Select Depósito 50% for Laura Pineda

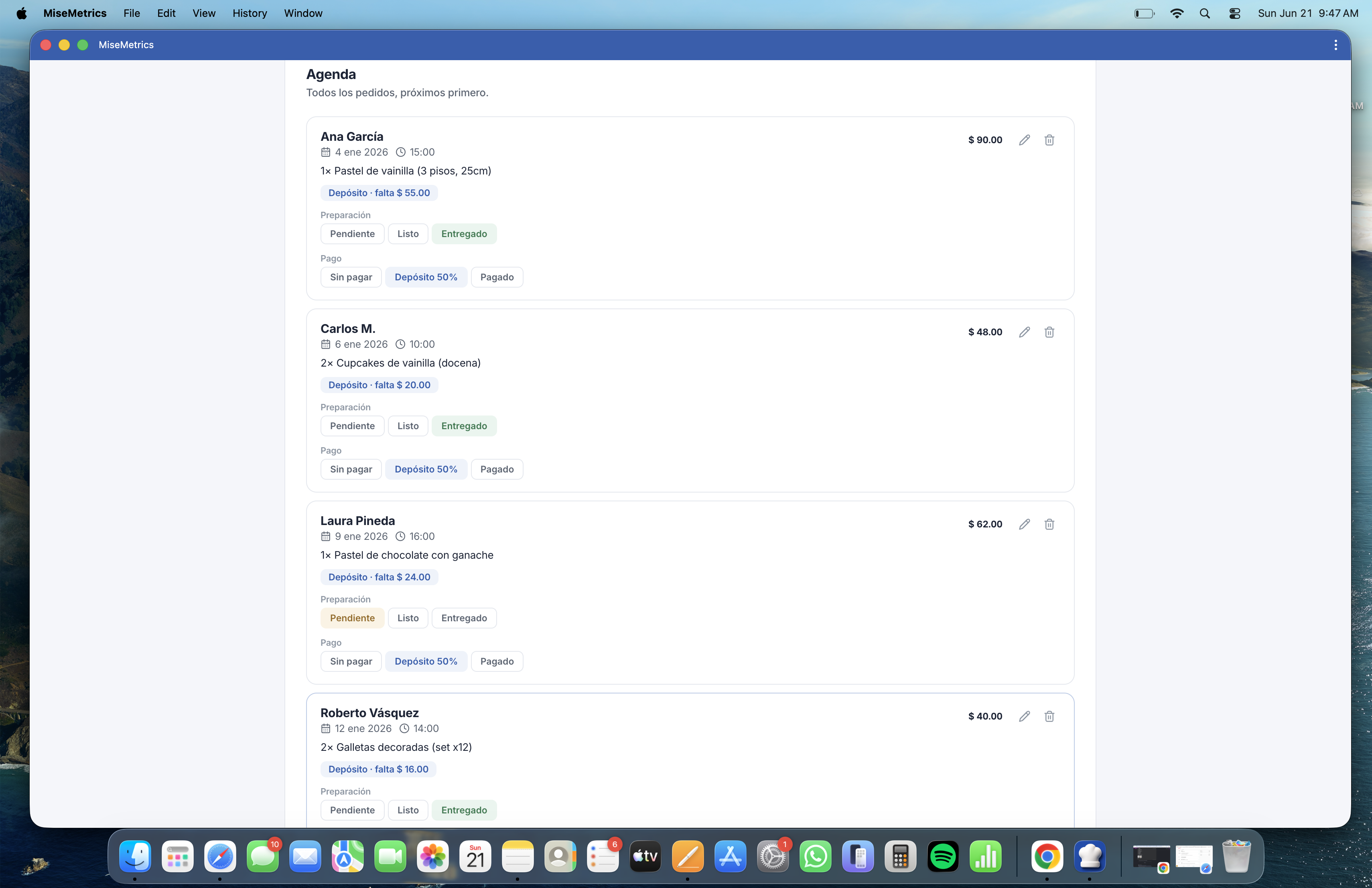(x=426, y=661)
